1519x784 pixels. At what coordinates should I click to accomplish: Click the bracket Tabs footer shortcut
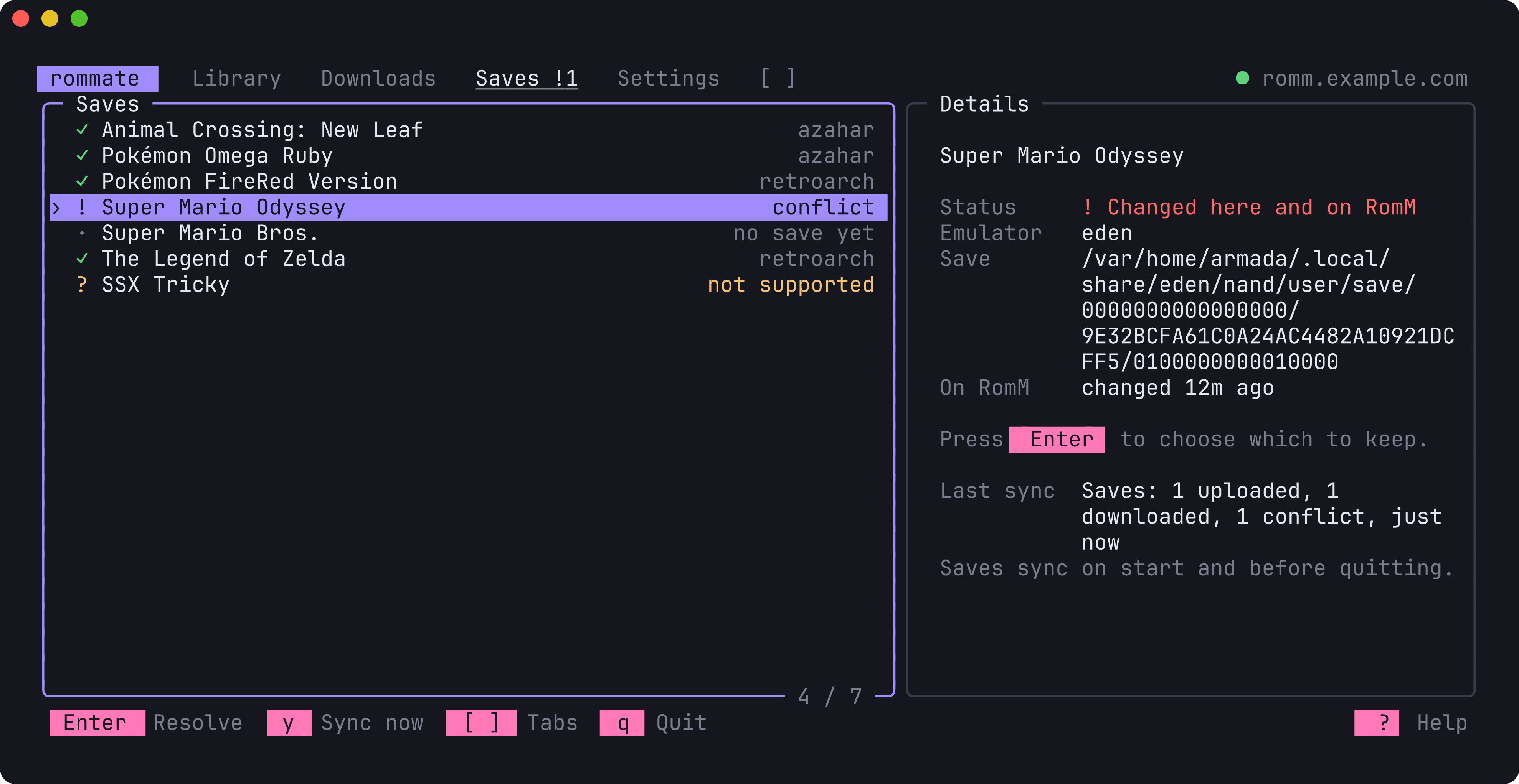click(512, 723)
